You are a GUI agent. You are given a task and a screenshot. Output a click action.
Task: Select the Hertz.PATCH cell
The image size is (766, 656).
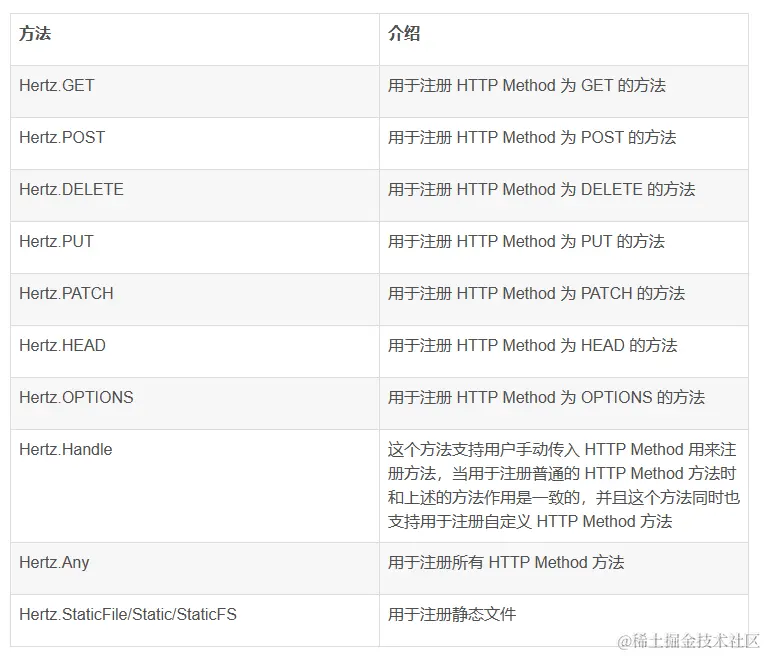click(x=66, y=294)
